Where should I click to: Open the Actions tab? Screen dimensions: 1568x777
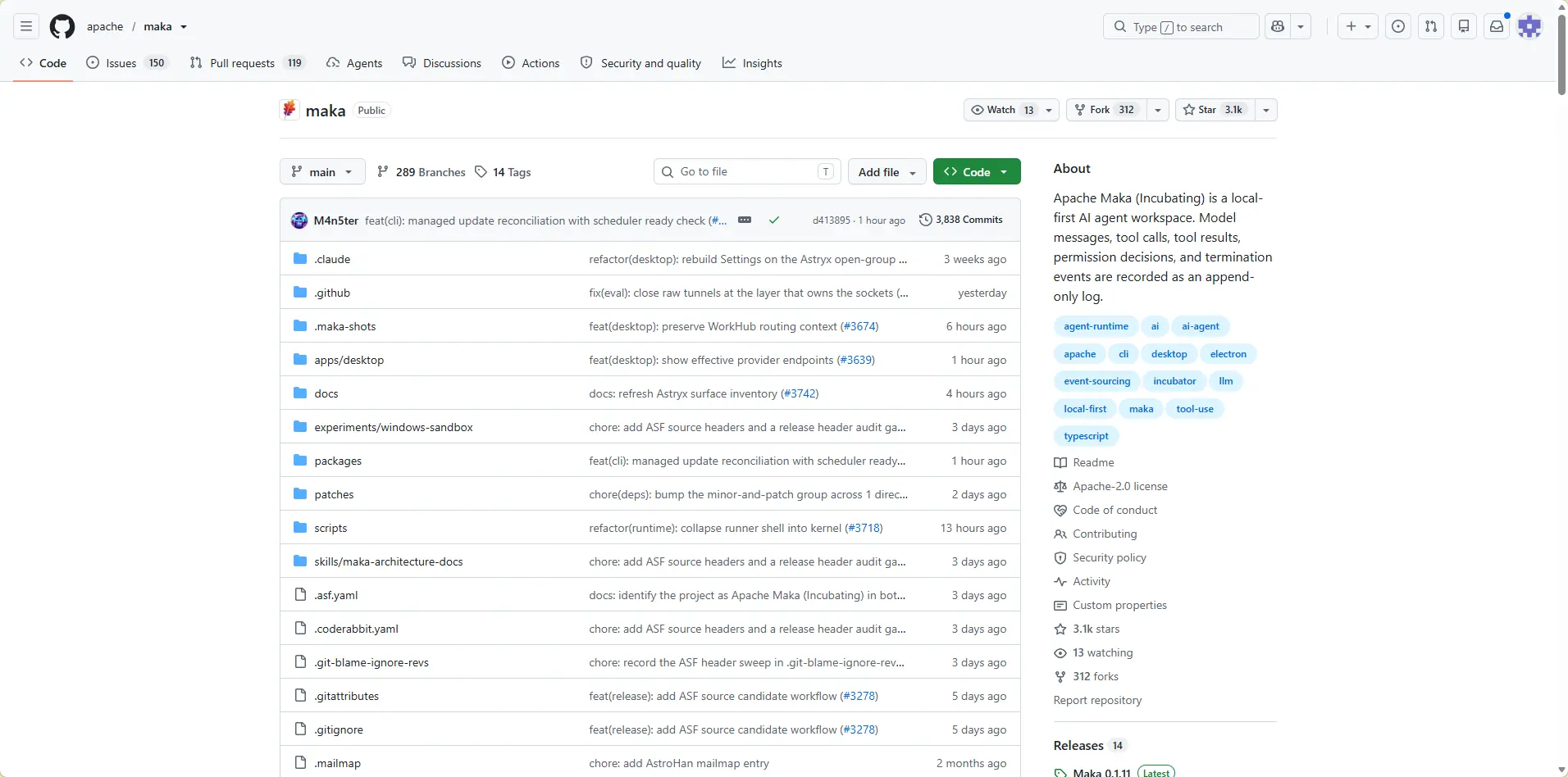(531, 63)
